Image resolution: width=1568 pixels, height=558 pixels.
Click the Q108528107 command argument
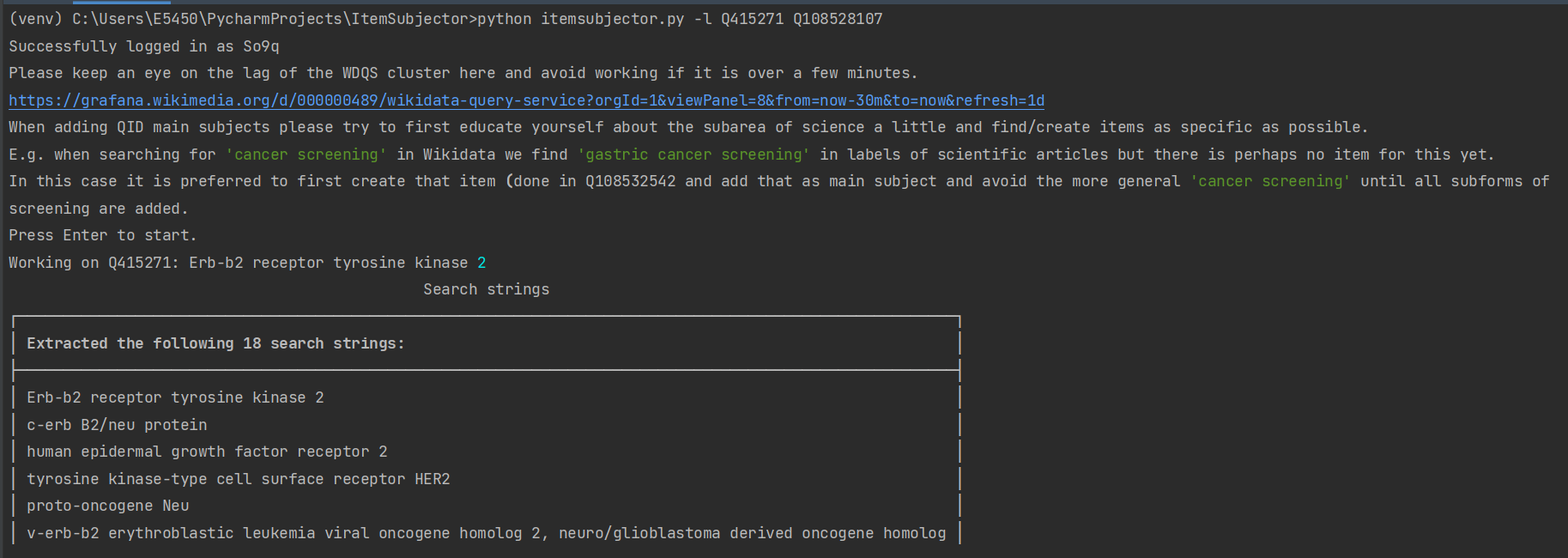tap(837, 19)
